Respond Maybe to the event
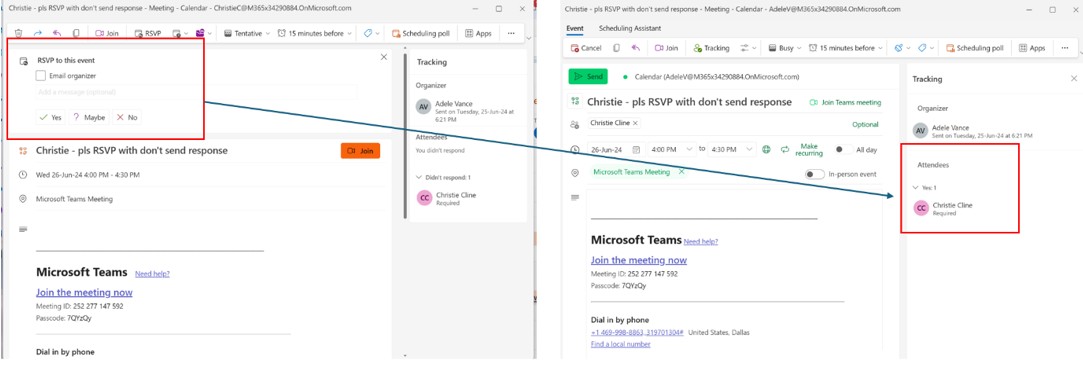Image resolution: width=1083 pixels, height=366 pixels. pos(89,117)
